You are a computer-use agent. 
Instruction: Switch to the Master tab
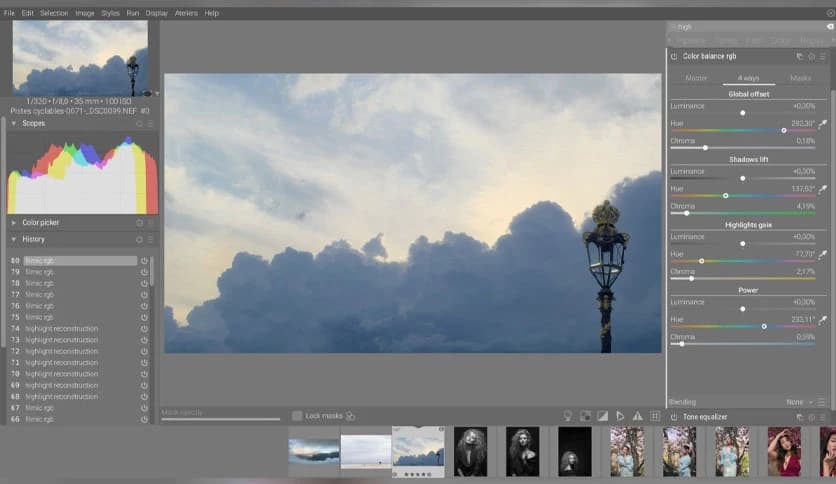696,78
